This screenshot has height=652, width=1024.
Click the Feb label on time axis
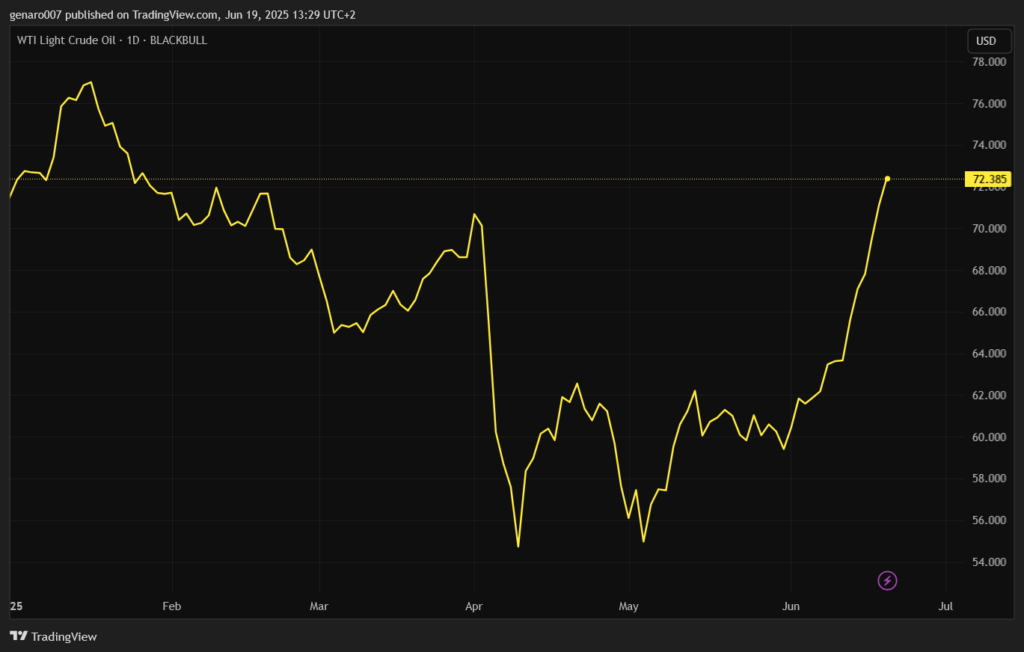point(171,606)
